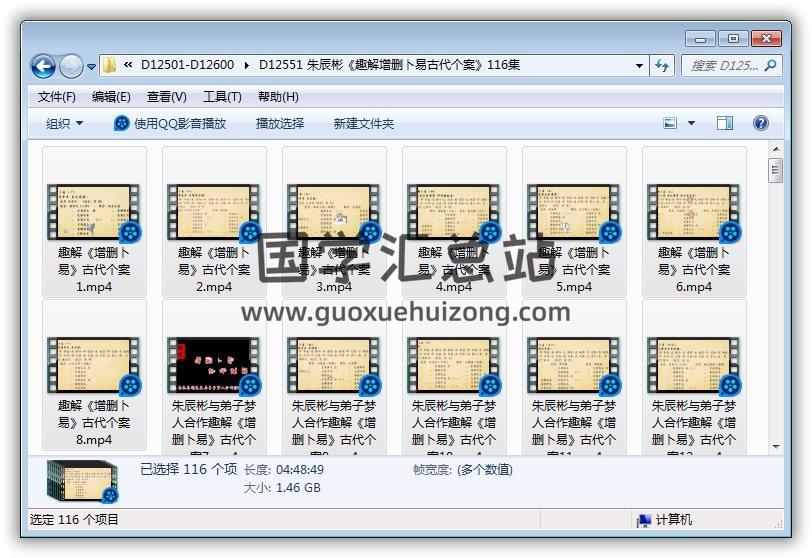
Task: Select video thumbnail of 古代个案3.mp4
Action: tap(334, 212)
